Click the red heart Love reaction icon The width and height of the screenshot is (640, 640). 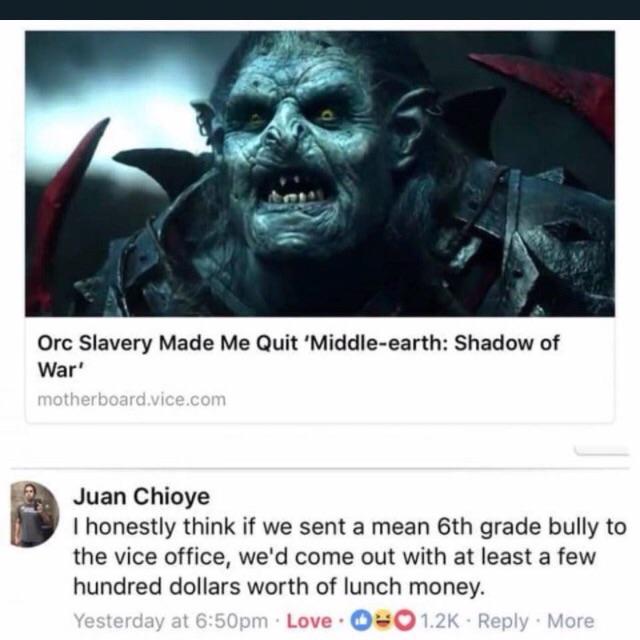click(x=404, y=621)
